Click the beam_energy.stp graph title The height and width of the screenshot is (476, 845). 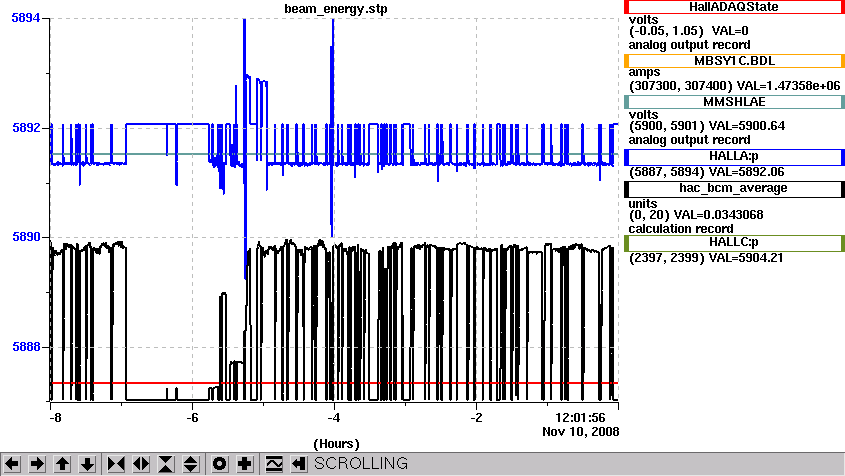(x=336, y=9)
